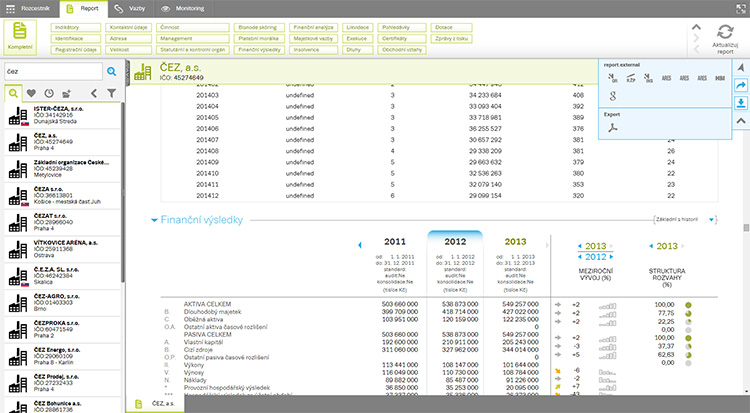Open the filter funnel icon
The height and width of the screenshot is (413, 750).
coord(111,93)
